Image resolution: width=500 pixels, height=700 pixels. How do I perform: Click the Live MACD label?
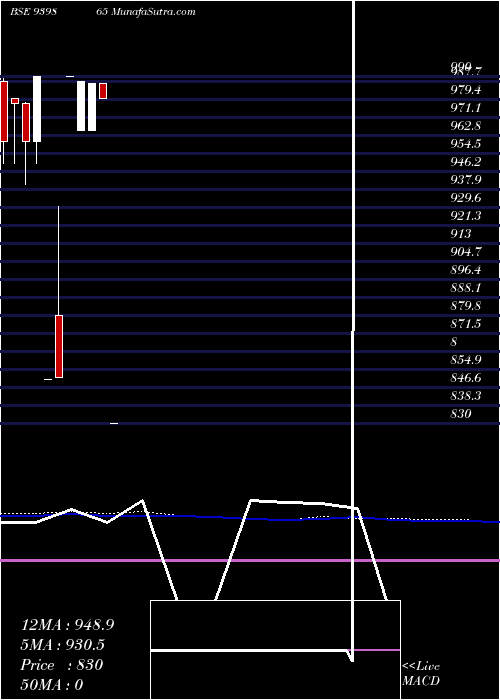[421, 674]
